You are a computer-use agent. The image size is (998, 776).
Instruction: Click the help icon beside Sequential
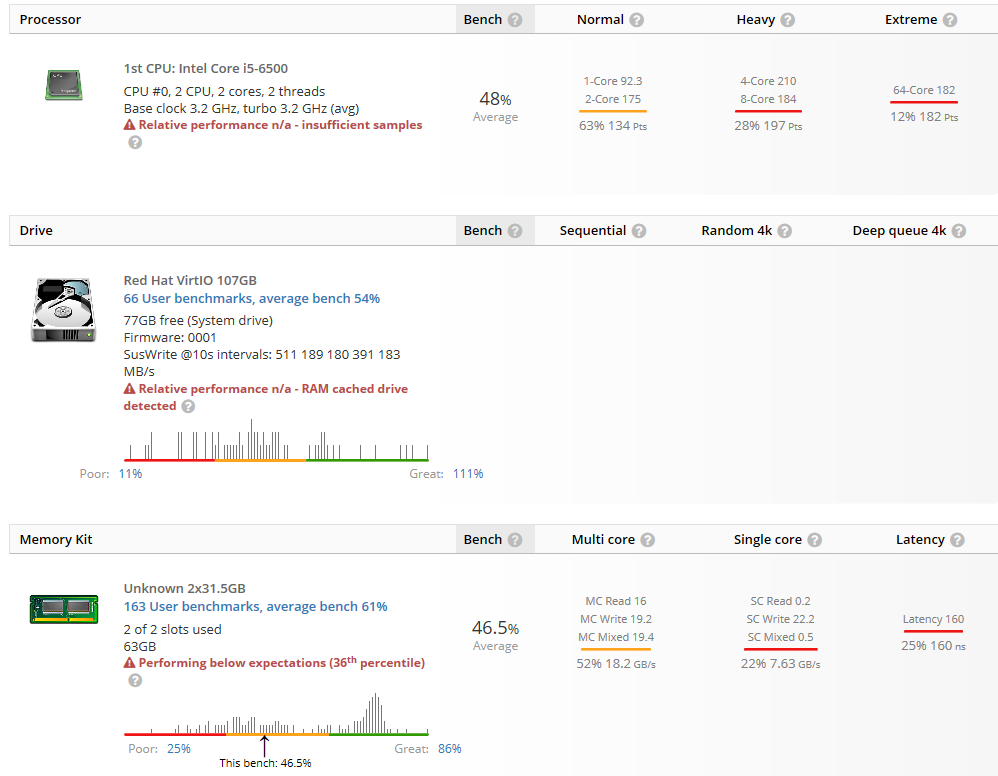(639, 231)
